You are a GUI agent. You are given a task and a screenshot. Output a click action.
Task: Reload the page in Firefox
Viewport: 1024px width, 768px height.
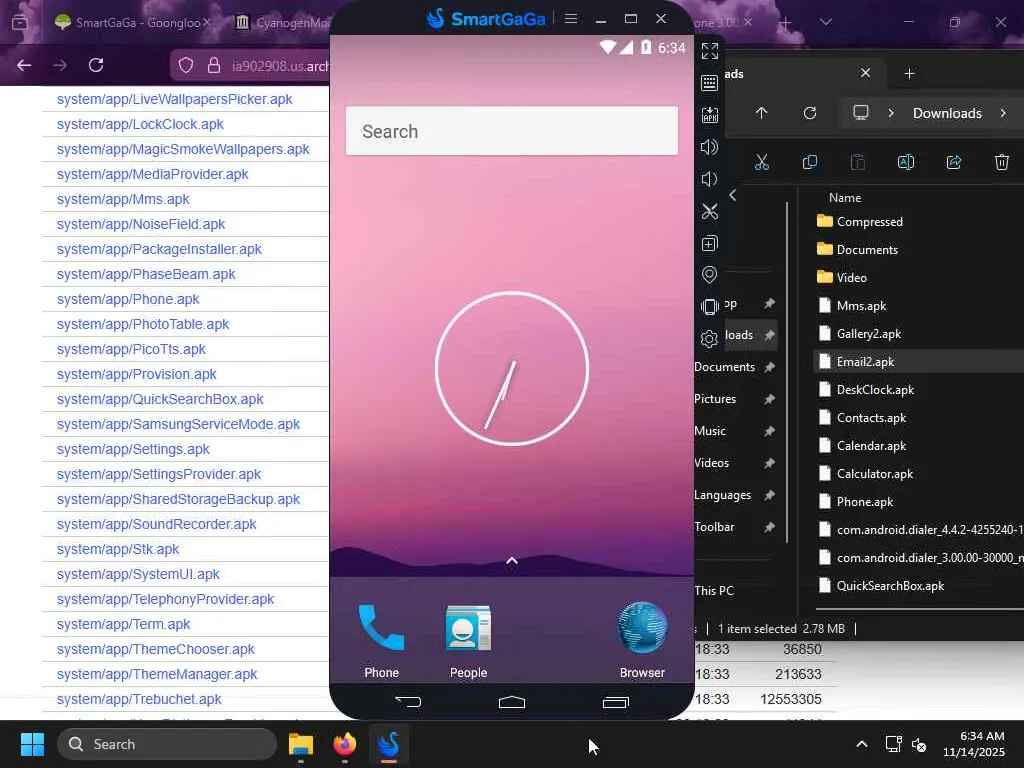coord(96,65)
